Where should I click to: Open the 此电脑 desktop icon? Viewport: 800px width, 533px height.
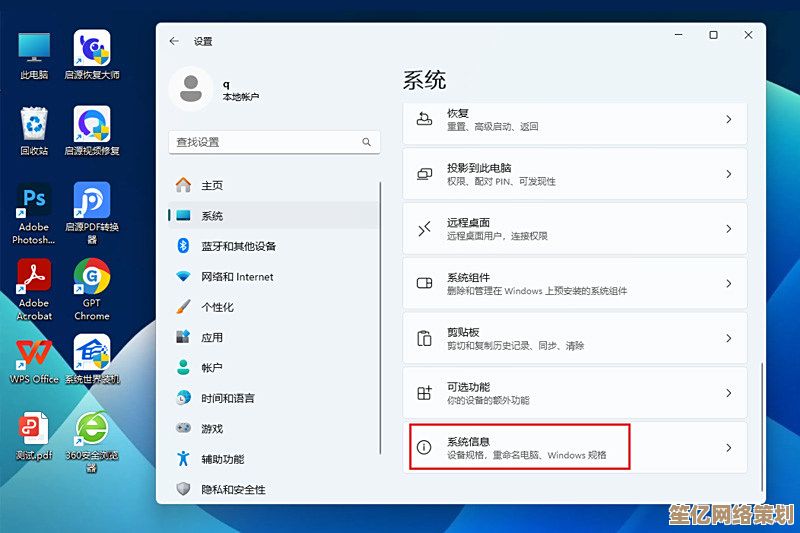(x=34, y=48)
